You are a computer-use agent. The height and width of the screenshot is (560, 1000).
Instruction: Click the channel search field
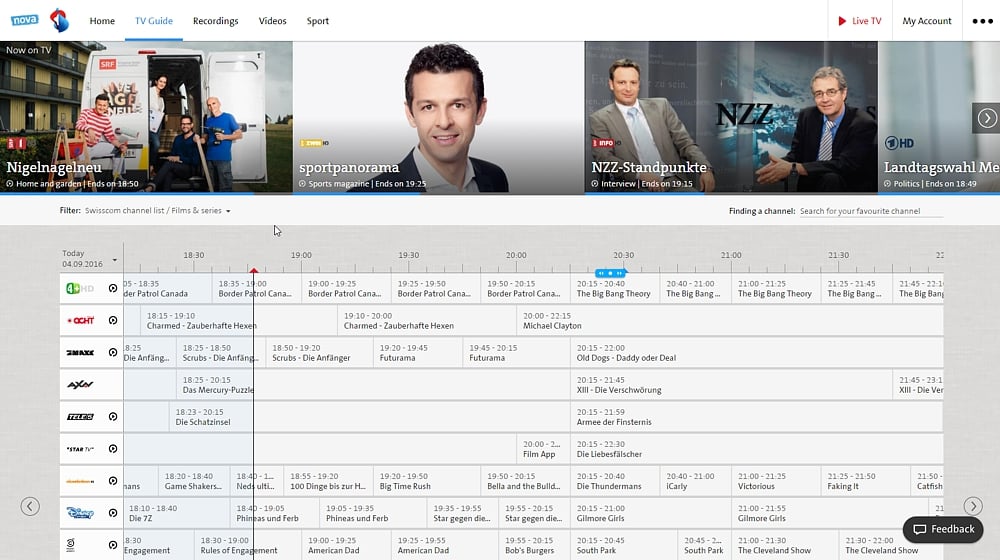point(871,211)
